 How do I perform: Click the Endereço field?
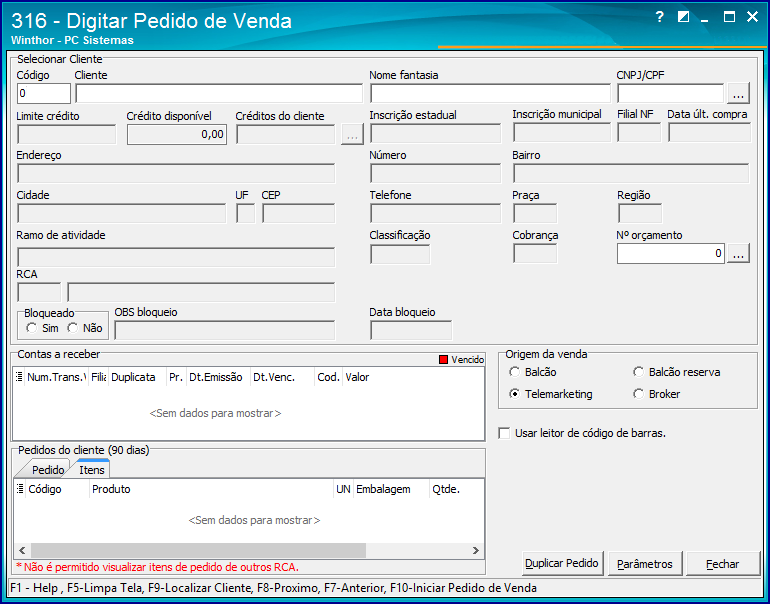pos(176,174)
